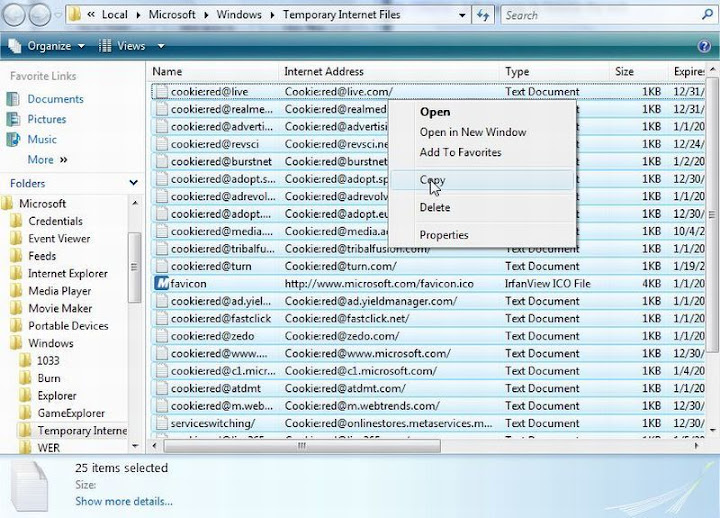Sort by the Type column header
Viewport: 720px width, 518px height.
click(x=554, y=72)
